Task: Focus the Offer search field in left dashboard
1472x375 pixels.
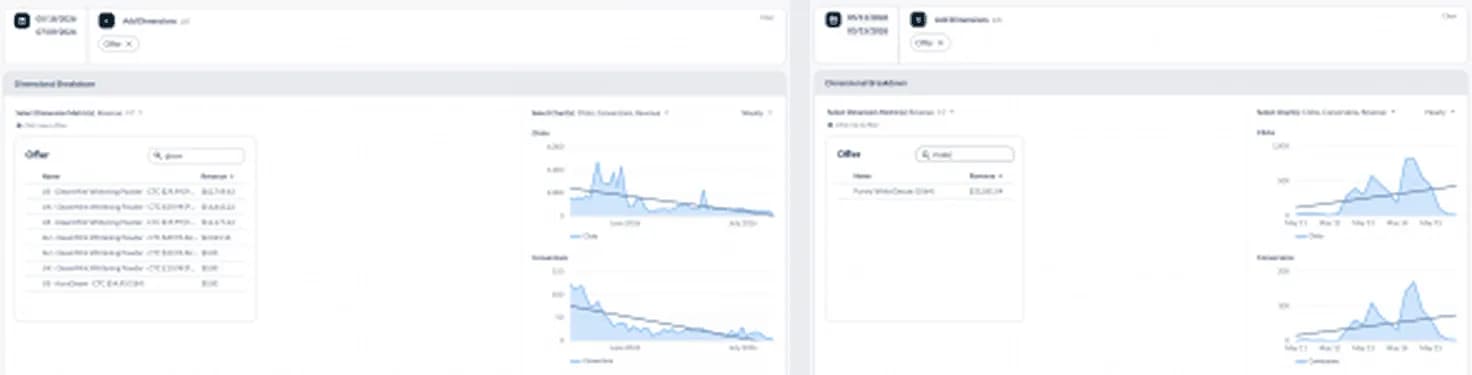Action: pos(196,155)
